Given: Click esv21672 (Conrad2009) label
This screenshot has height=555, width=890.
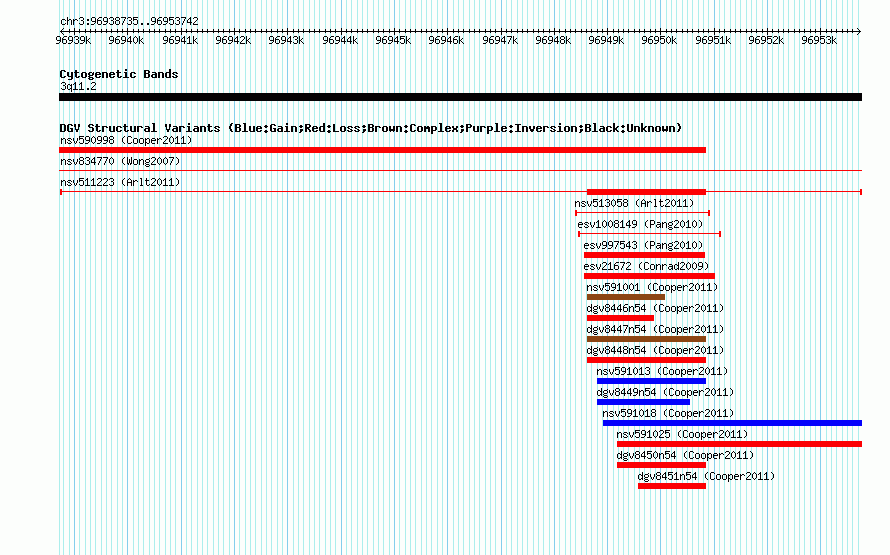Looking at the screenshot, I should click(x=646, y=266).
